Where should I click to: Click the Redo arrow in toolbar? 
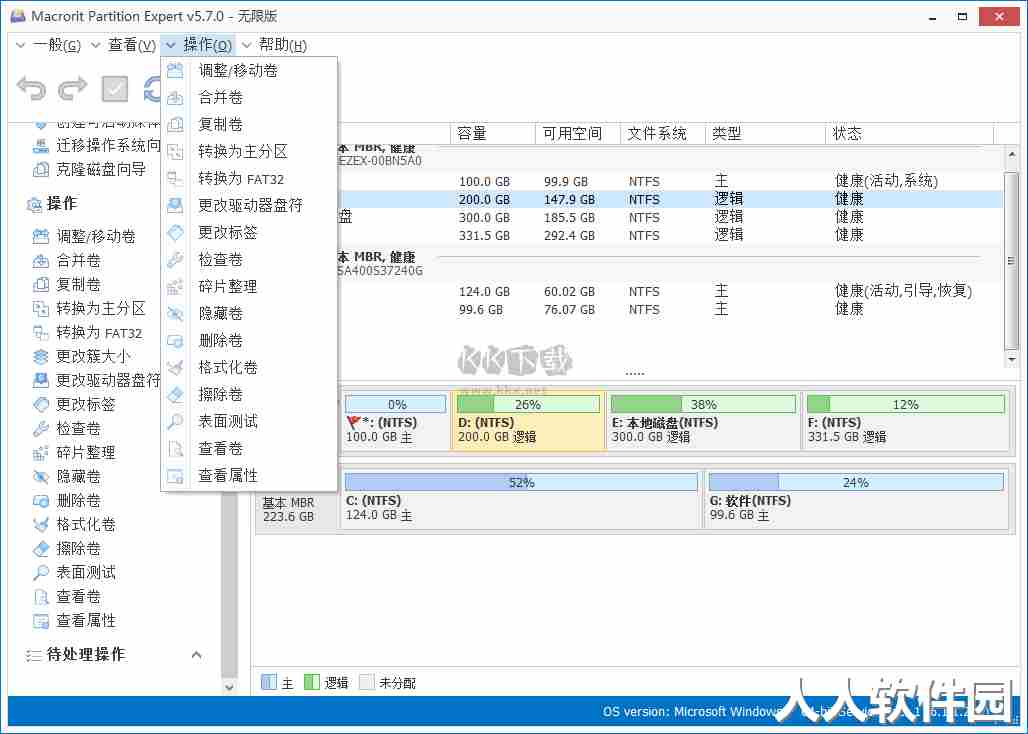(73, 88)
